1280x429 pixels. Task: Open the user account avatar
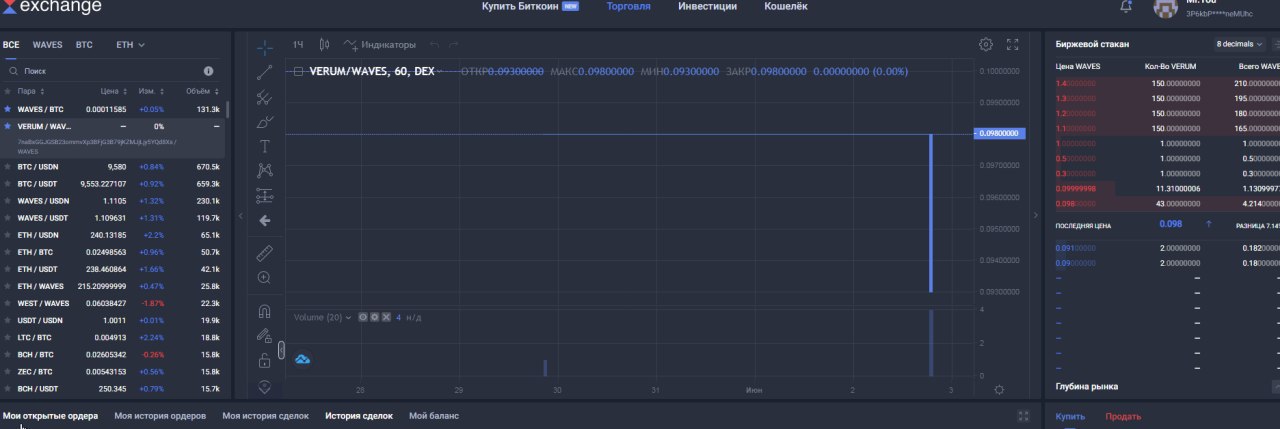click(1165, 8)
